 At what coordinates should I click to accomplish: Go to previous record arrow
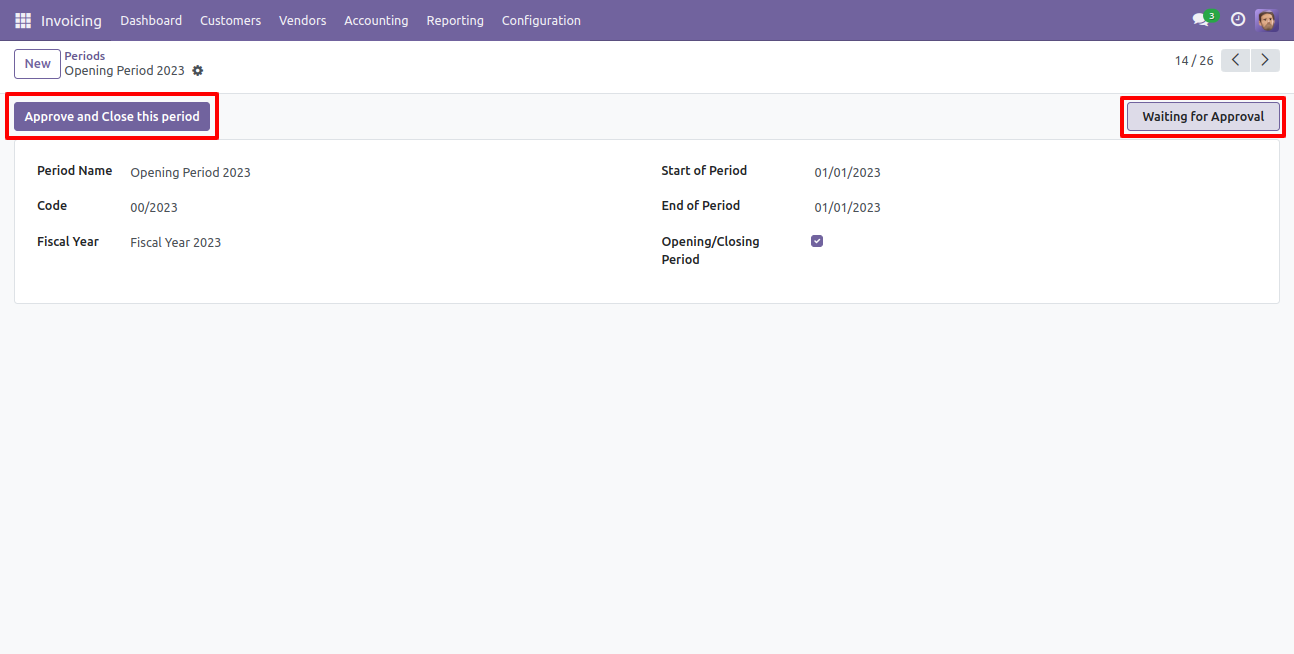(1236, 61)
